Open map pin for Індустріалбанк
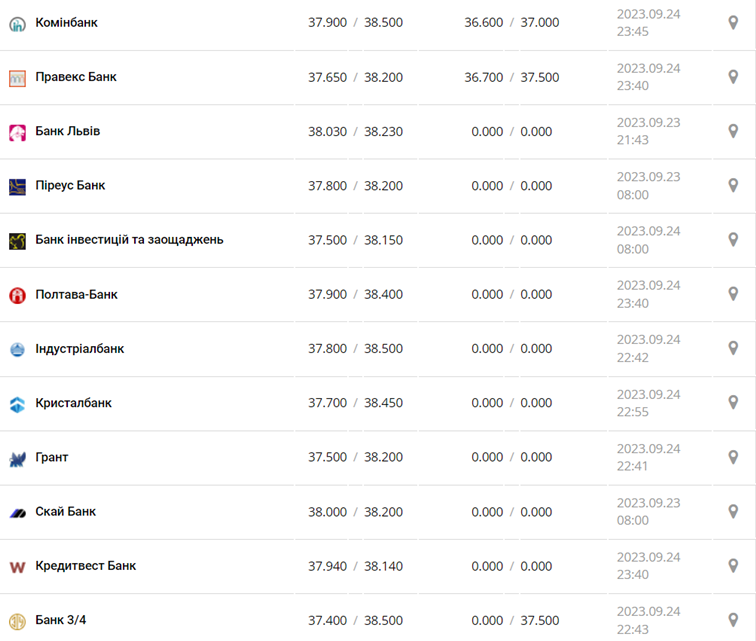Screen dimensions: 756x641 coord(733,348)
